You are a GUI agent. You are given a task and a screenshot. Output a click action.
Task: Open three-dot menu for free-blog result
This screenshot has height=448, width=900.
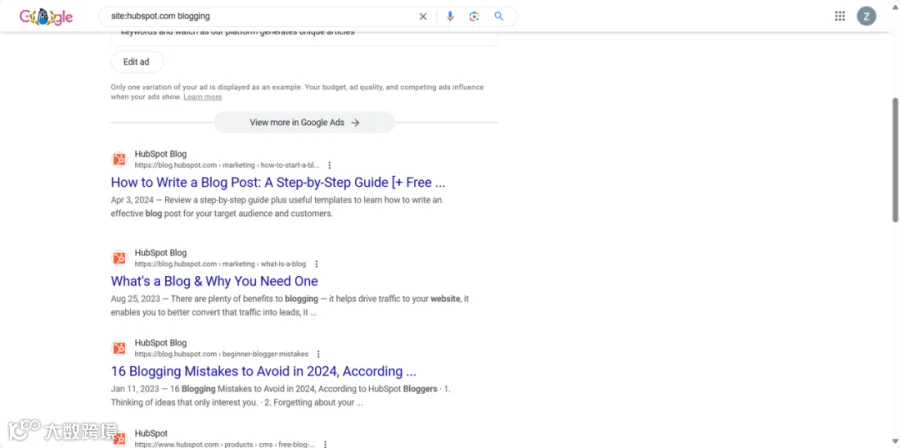click(325, 444)
